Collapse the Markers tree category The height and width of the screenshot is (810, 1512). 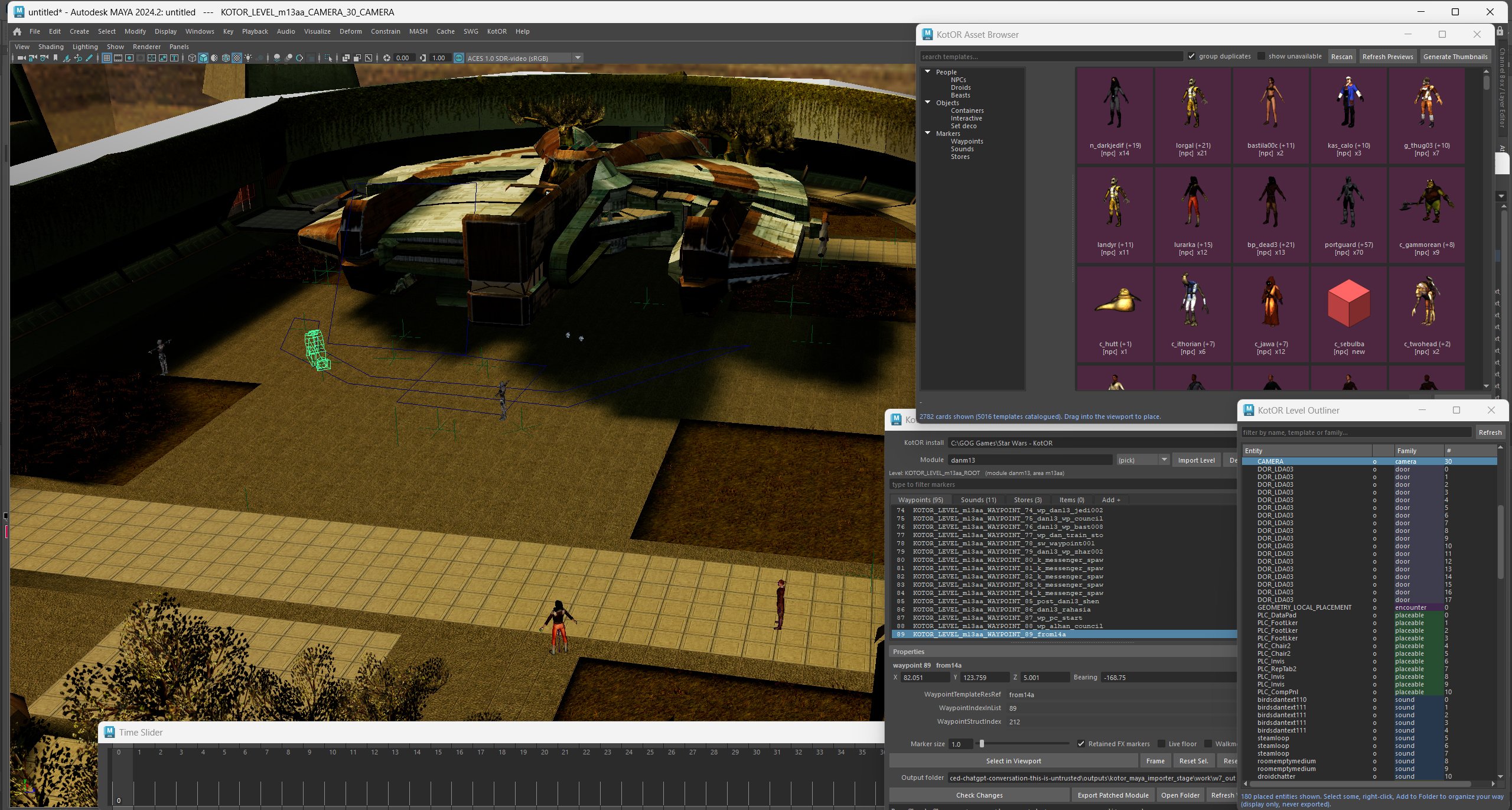point(928,133)
